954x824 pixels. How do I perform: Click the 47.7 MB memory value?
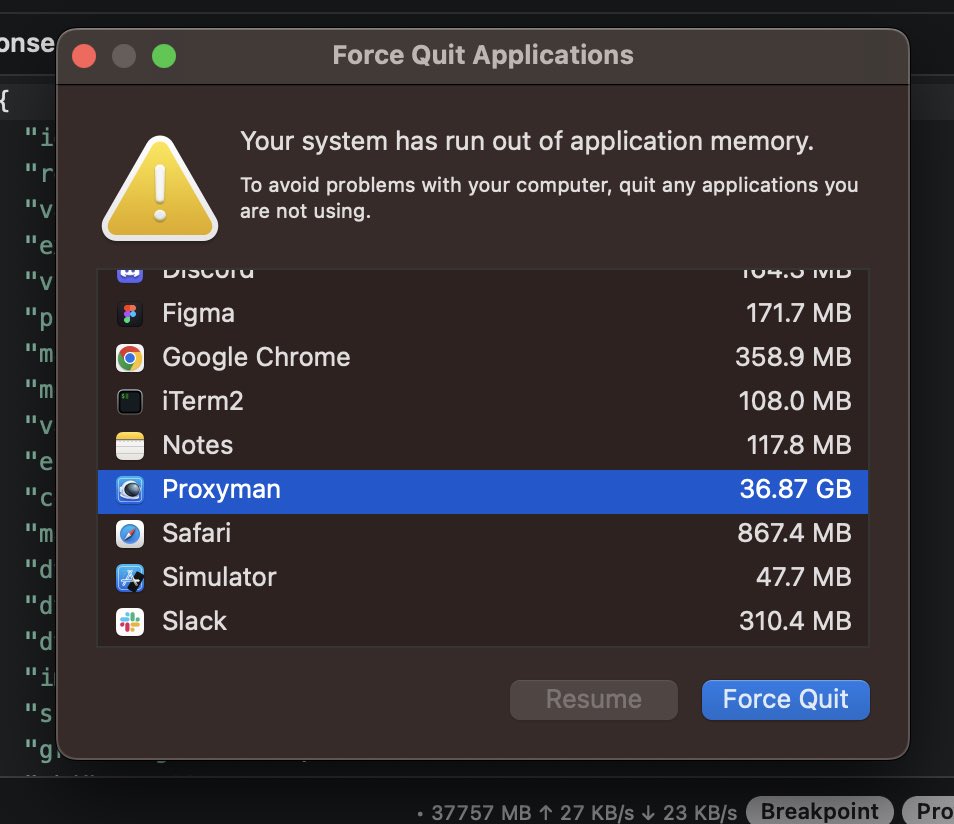click(x=803, y=577)
